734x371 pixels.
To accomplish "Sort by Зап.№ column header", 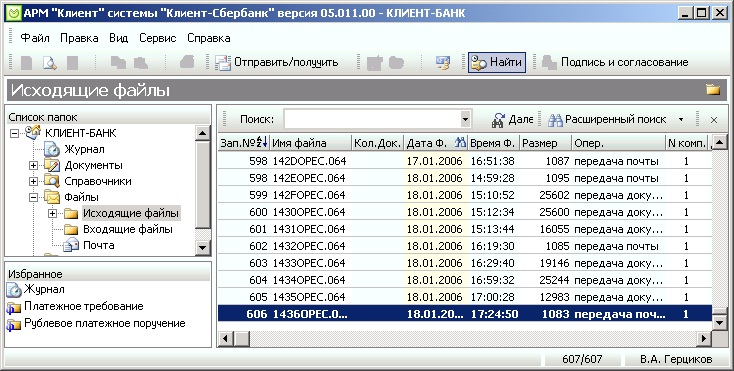I will coord(243,143).
